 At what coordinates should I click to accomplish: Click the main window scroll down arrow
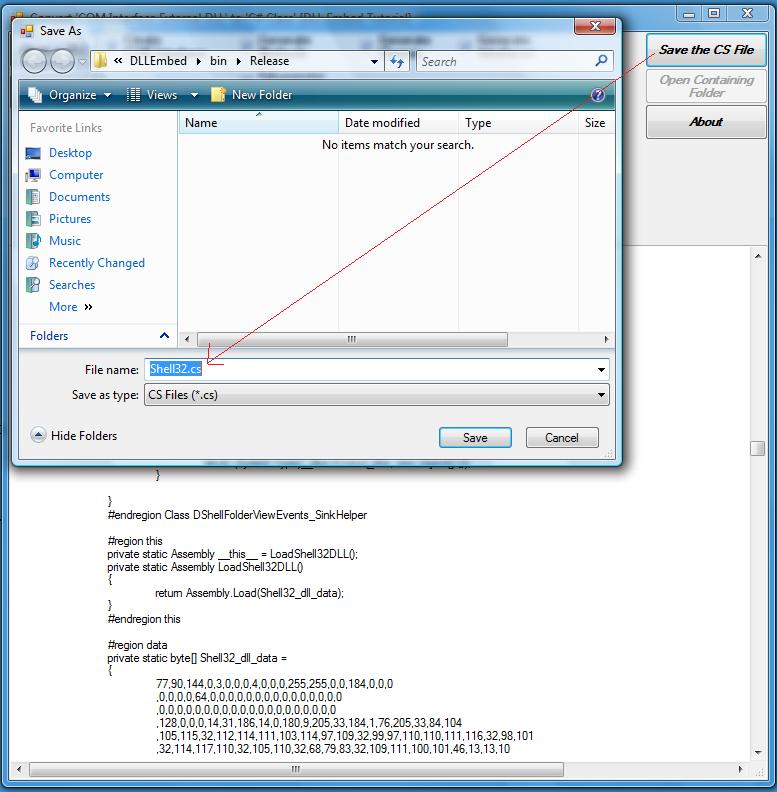click(758, 753)
